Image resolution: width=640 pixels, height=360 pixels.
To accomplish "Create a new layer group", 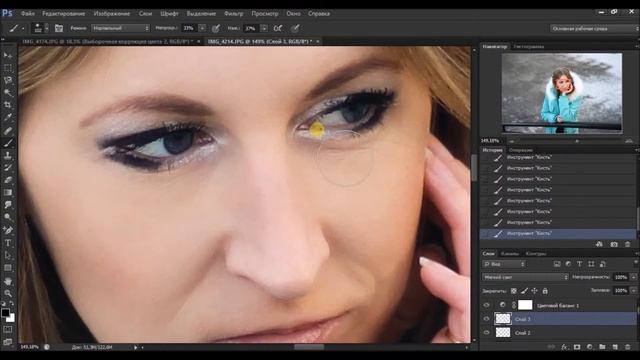I will [x=602, y=347].
